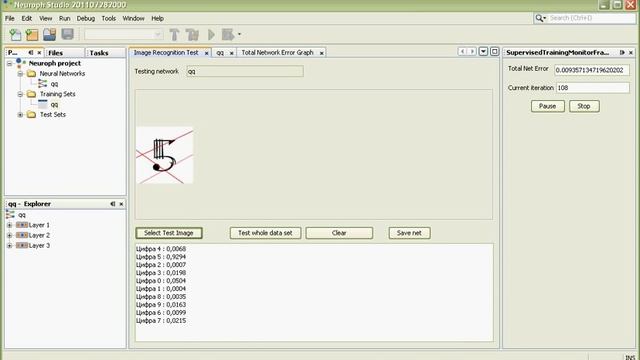Click the Current iteration field
The width and height of the screenshot is (640, 360).
coord(593,88)
